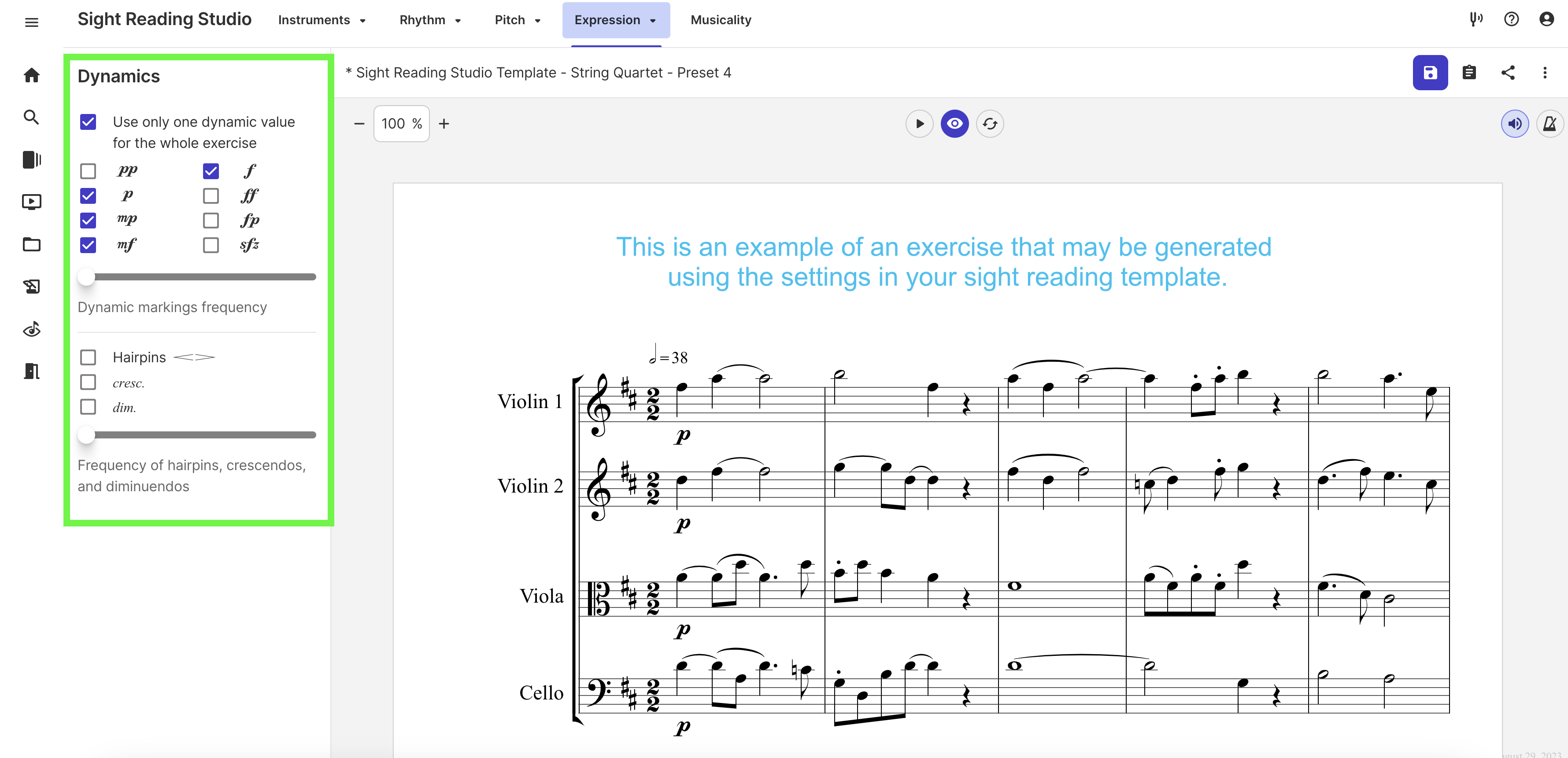Click the tempo marking half note = 38
The image size is (1568, 758).
pos(668,355)
